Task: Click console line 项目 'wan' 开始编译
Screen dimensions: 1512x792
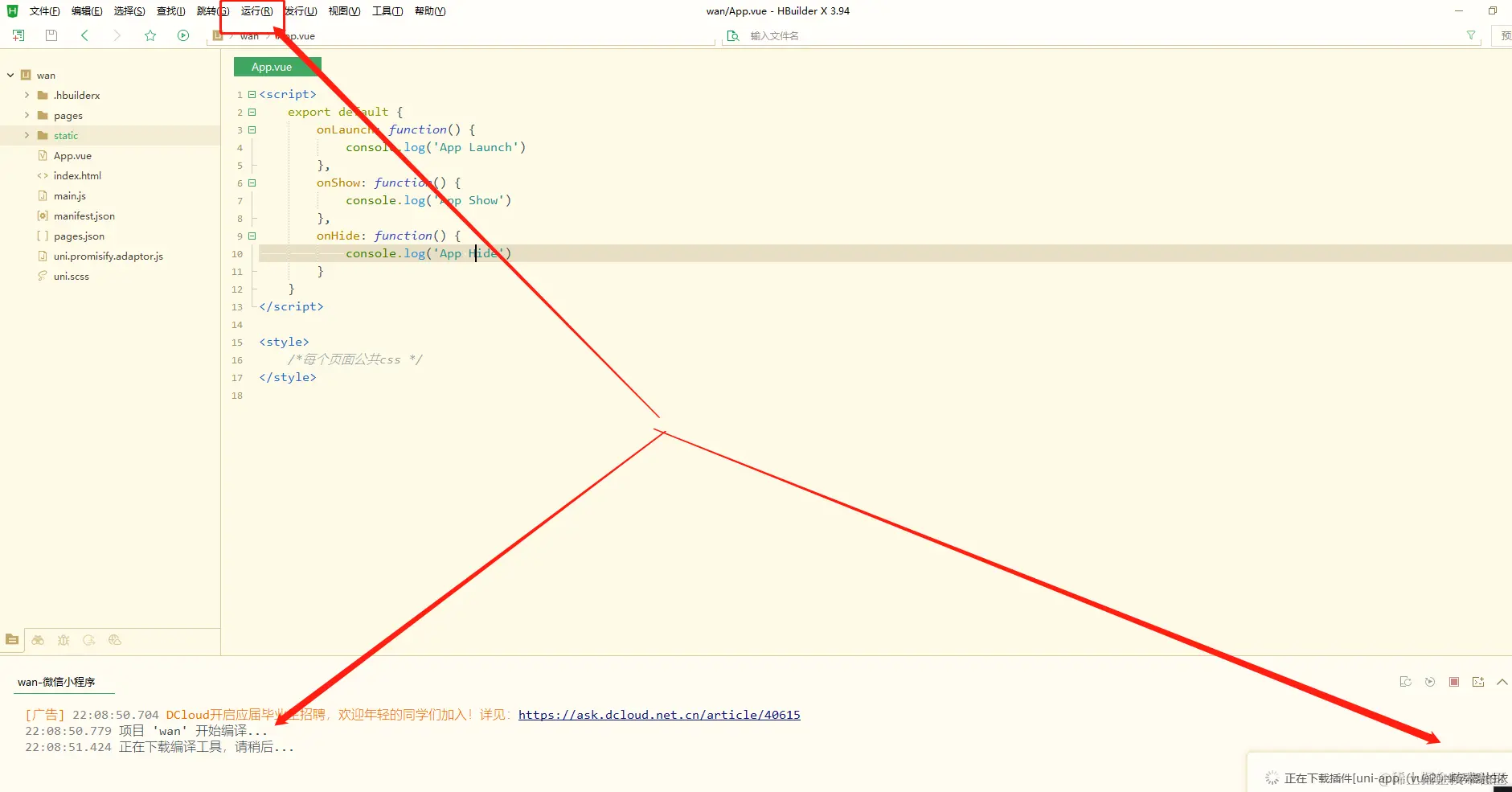Action: (x=146, y=731)
